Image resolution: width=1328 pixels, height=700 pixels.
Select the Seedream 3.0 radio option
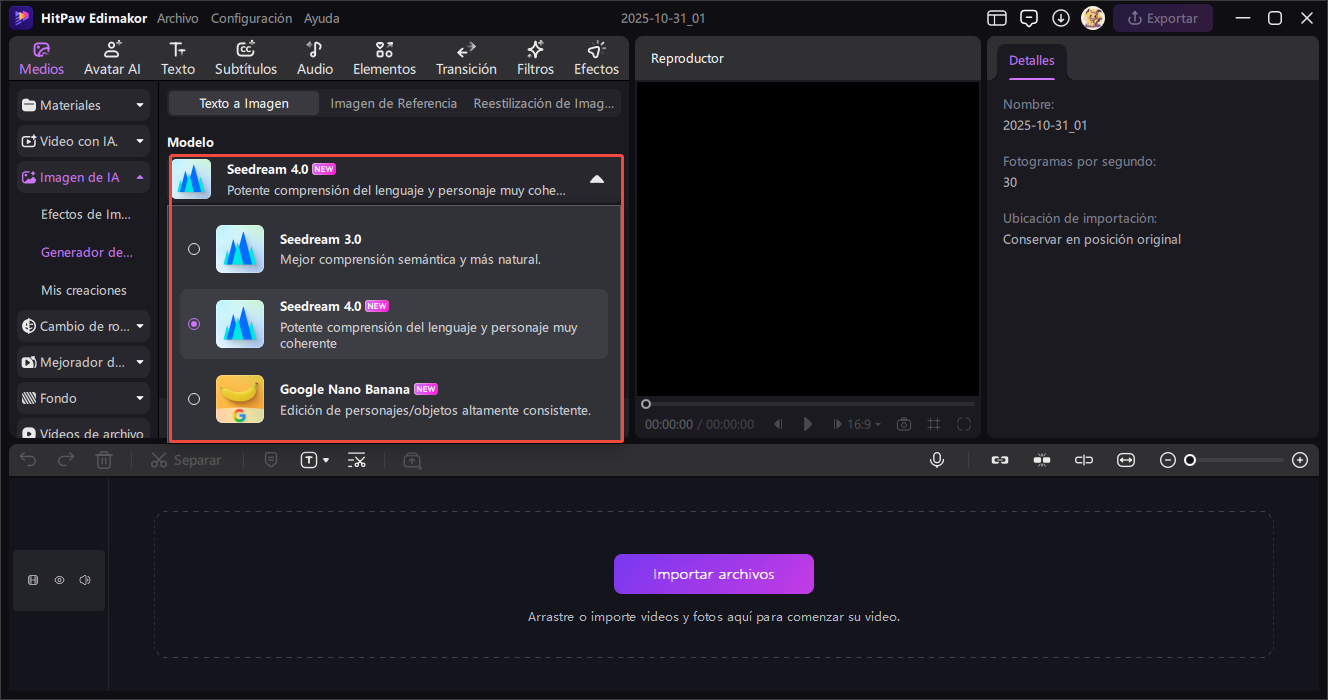[194, 249]
